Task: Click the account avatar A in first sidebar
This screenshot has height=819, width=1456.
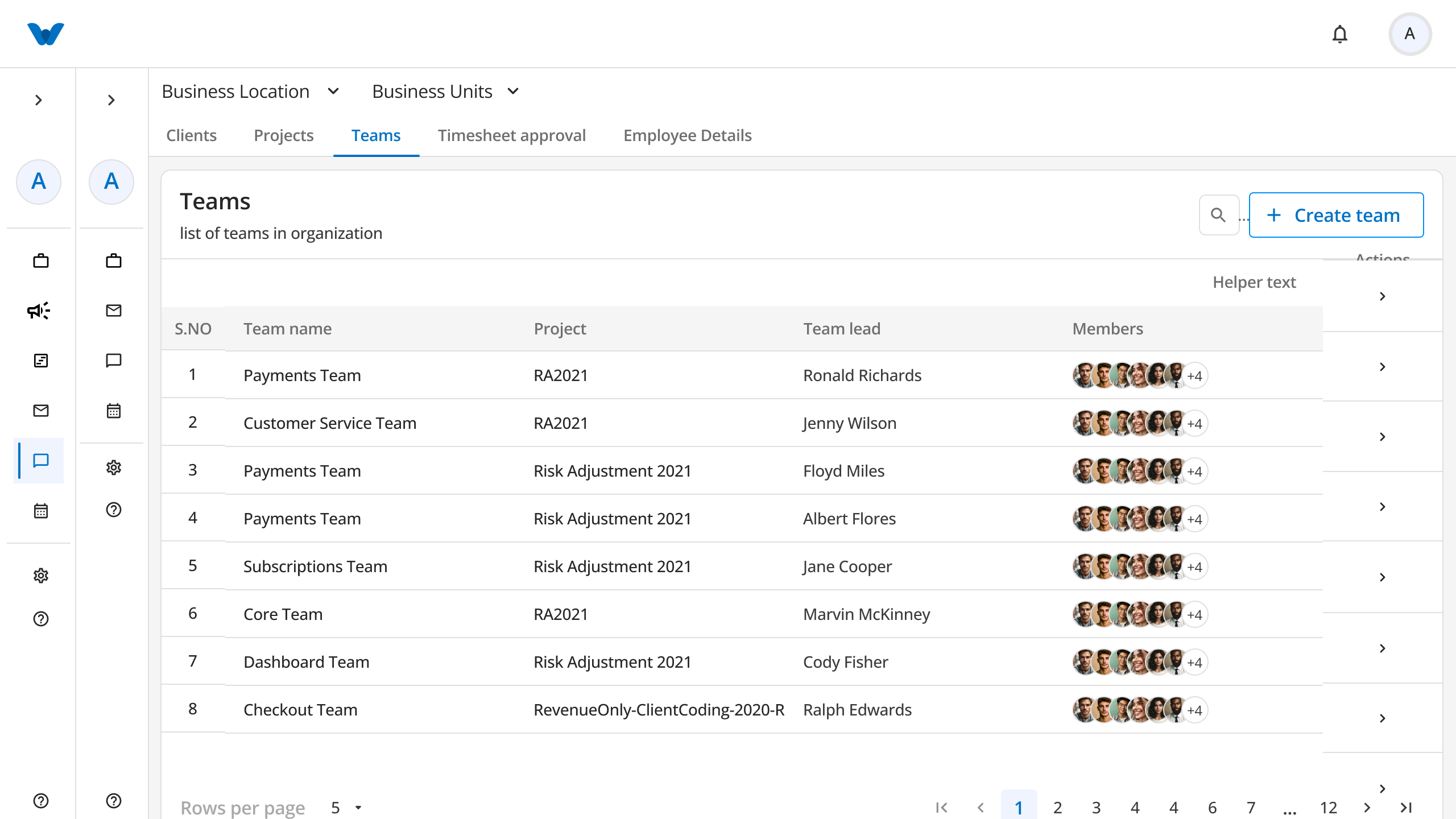Action: click(x=39, y=181)
